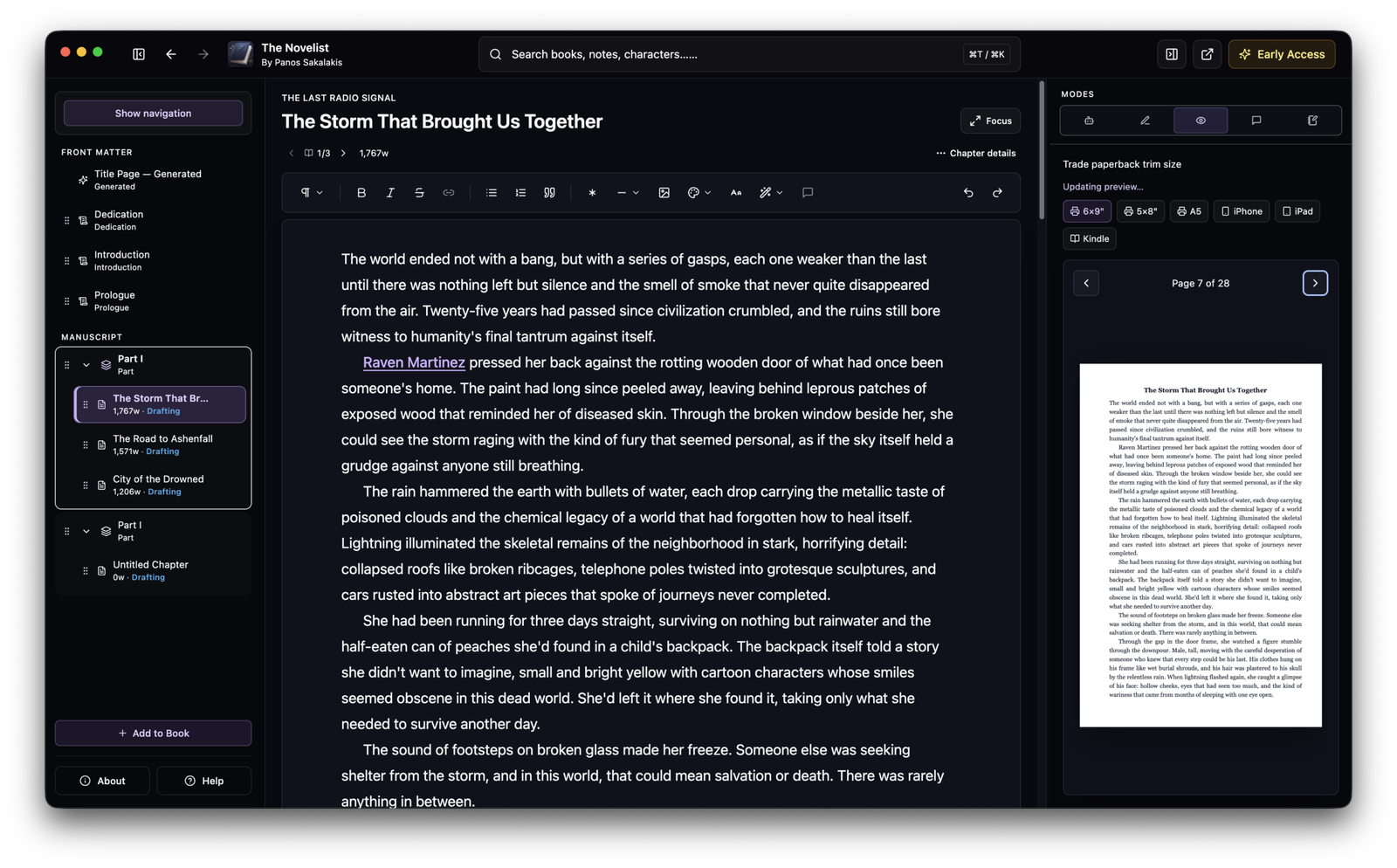Select the eye preview mode
The width and height of the screenshot is (1397, 868).
pos(1201,121)
